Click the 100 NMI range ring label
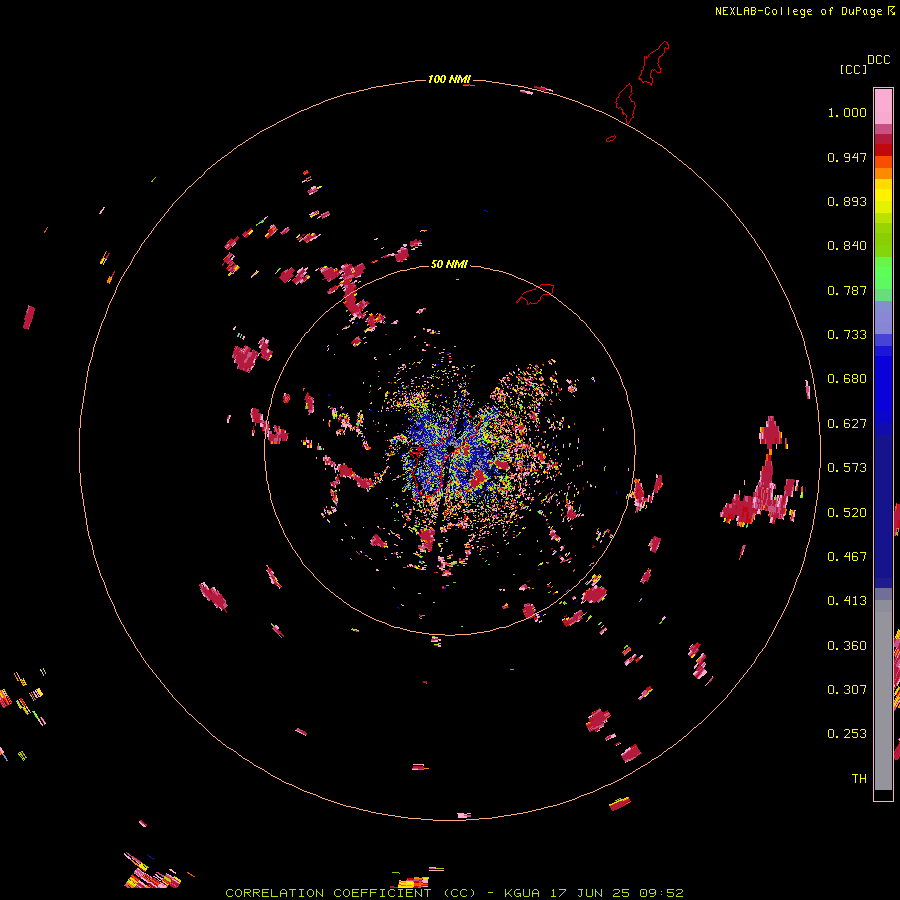The width and height of the screenshot is (900, 900). point(449,79)
